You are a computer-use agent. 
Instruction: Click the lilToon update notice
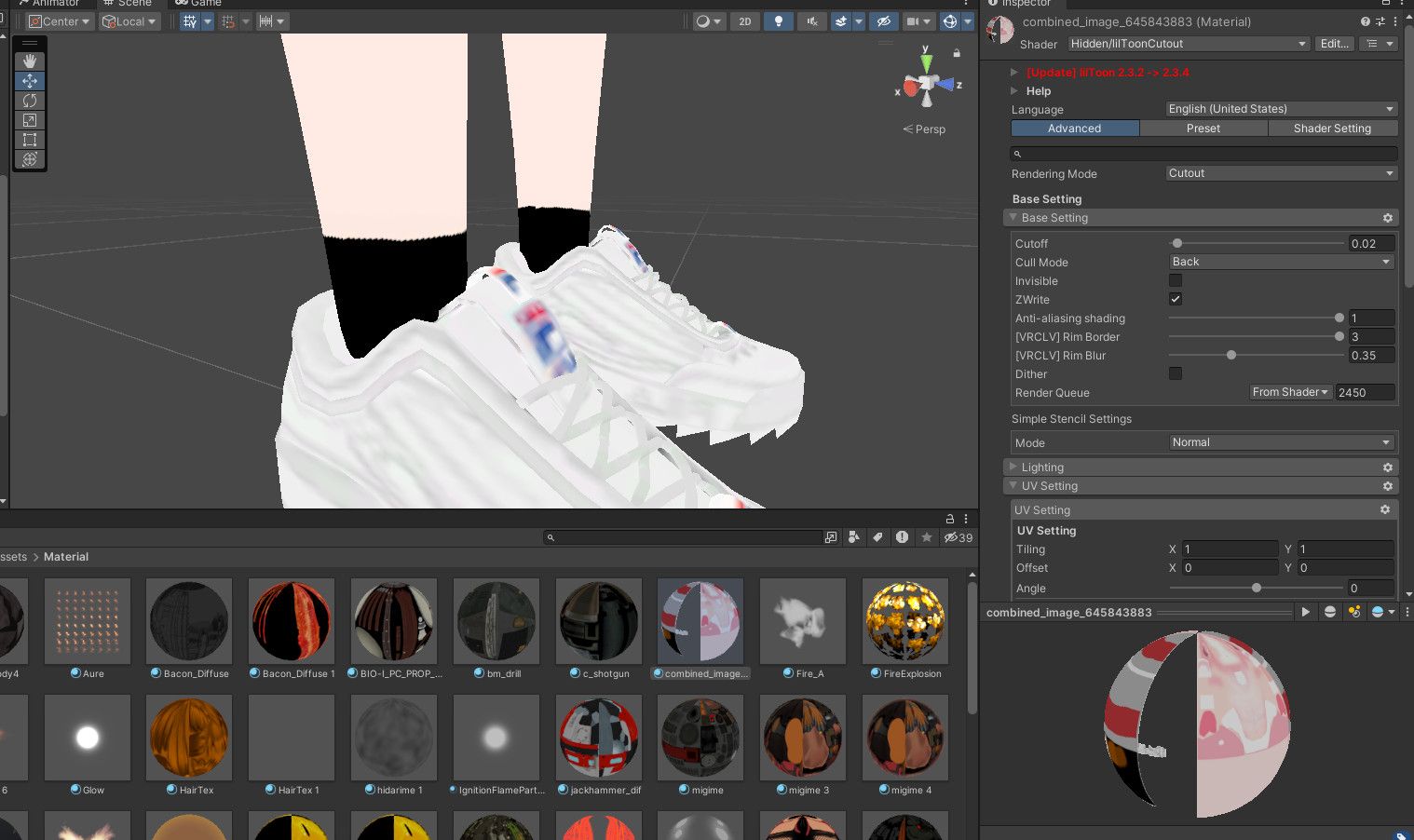point(1108,73)
